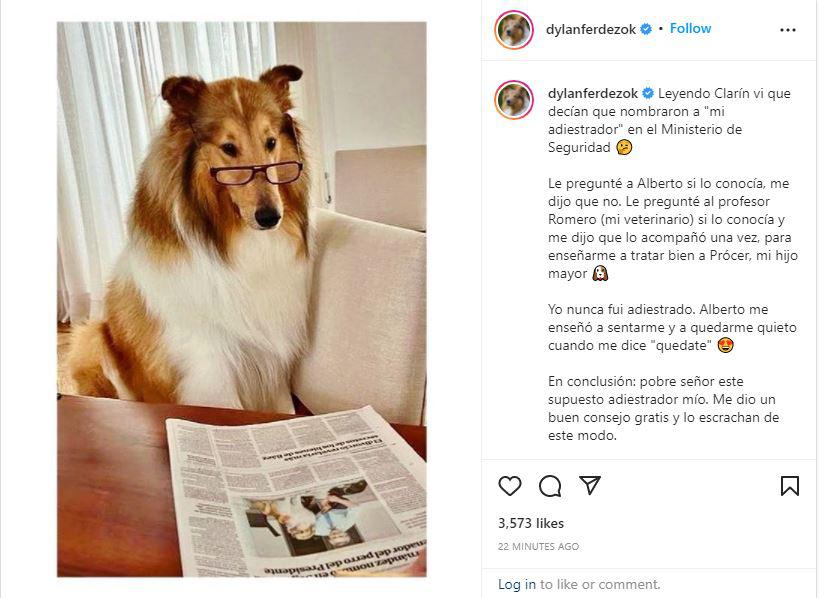This screenshot has height=598, width=819.
Task: Like the post with the heart icon
Action: click(510, 486)
